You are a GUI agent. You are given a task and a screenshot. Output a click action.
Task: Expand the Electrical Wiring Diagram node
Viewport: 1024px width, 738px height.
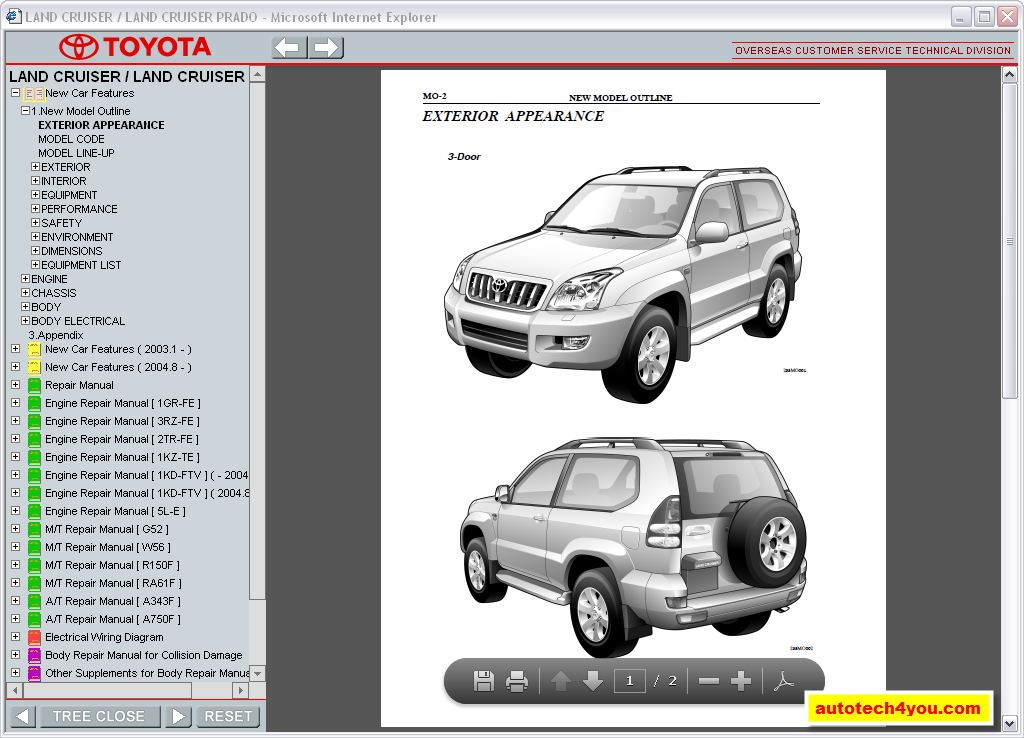(15, 637)
